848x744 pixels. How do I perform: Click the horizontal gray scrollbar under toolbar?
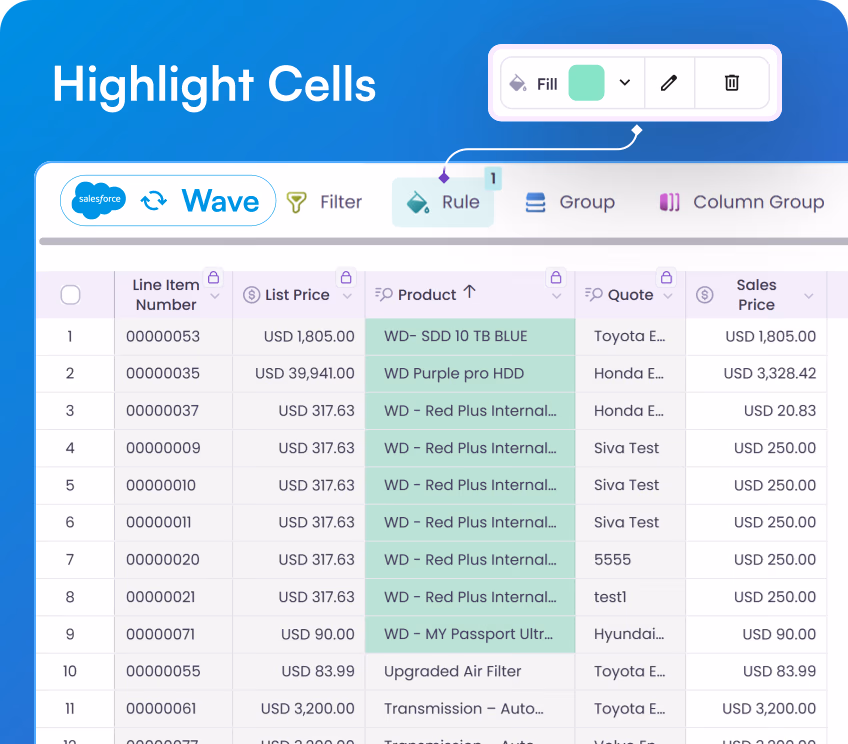pos(443,242)
